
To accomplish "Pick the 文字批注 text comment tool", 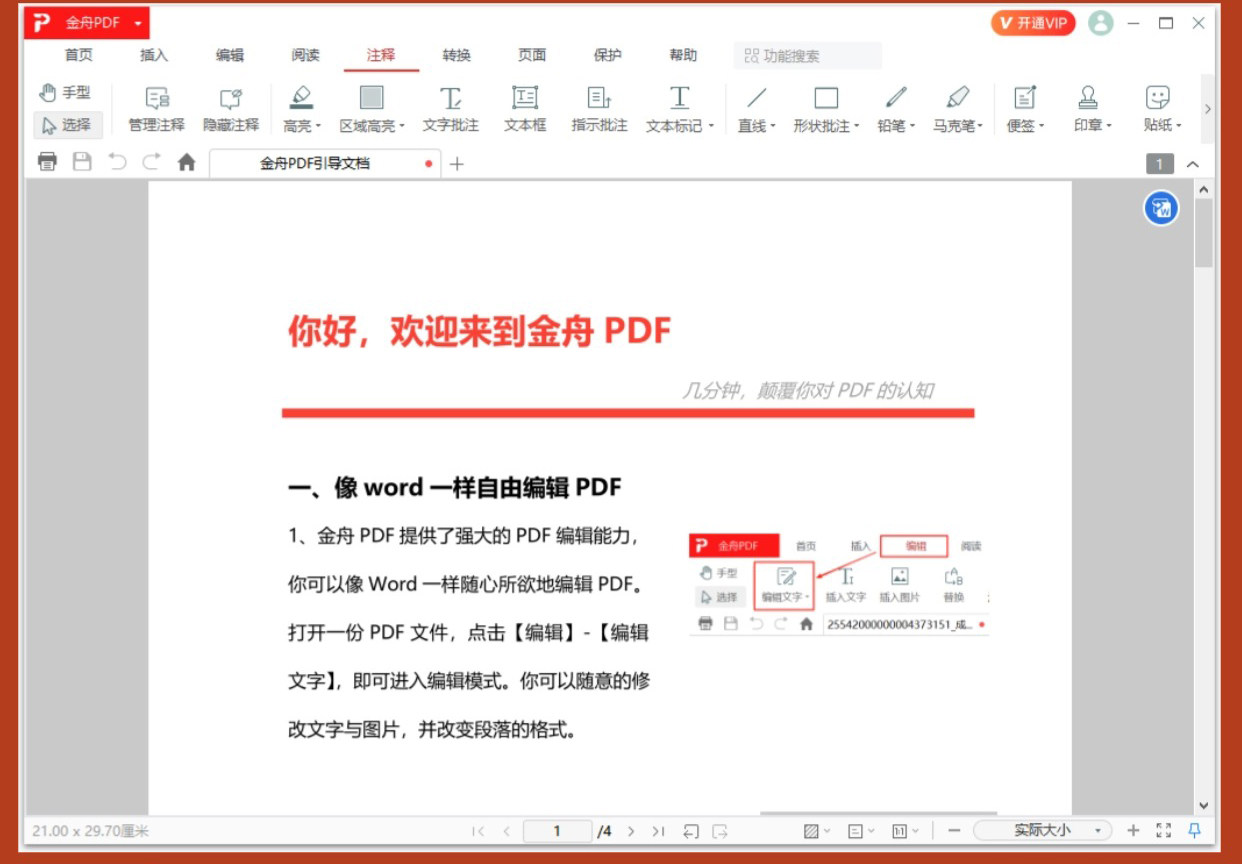I will coord(450,109).
